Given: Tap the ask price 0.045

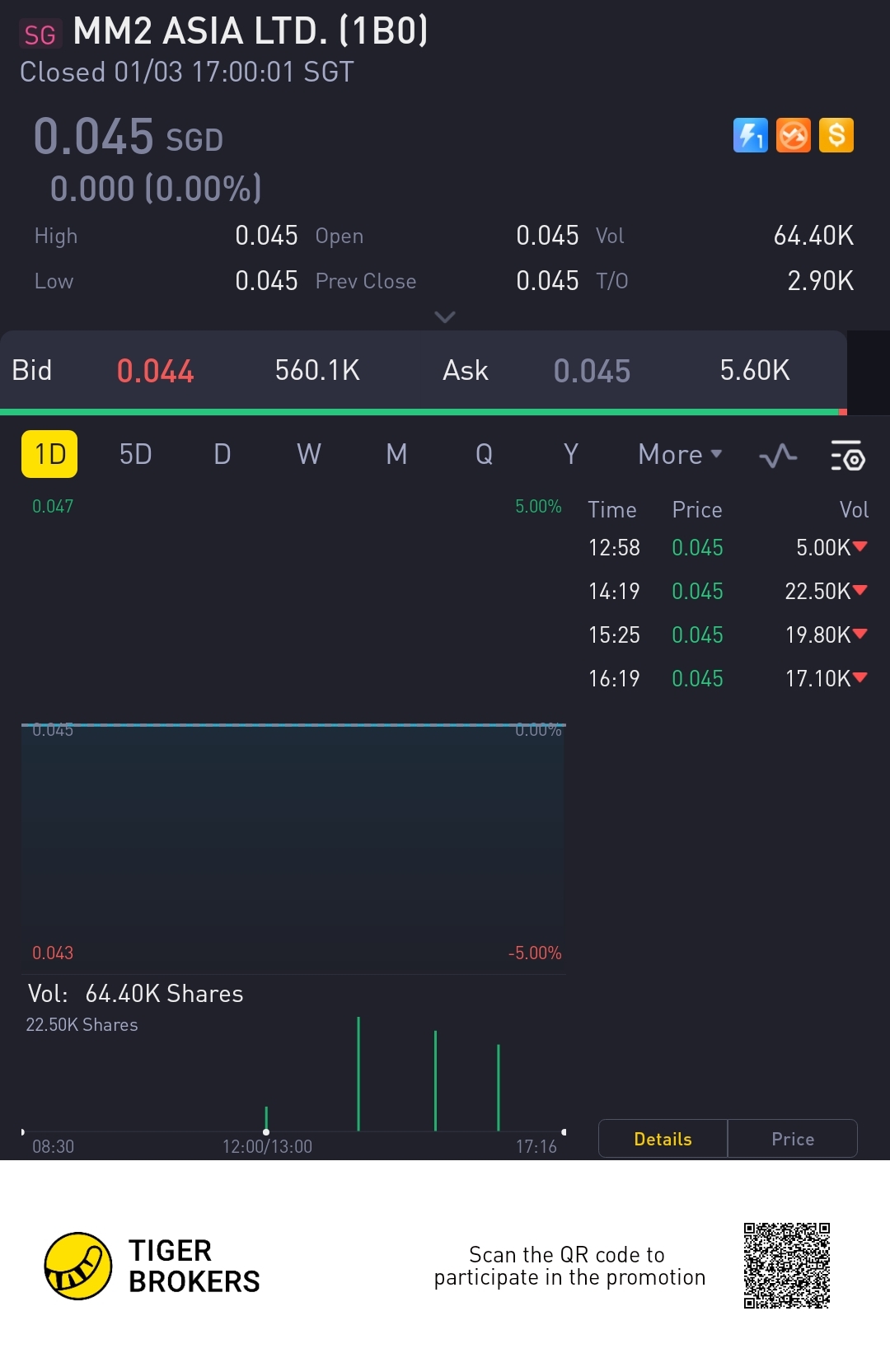Looking at the screenshot, I should pyautogui.click(x=592, y=372).
